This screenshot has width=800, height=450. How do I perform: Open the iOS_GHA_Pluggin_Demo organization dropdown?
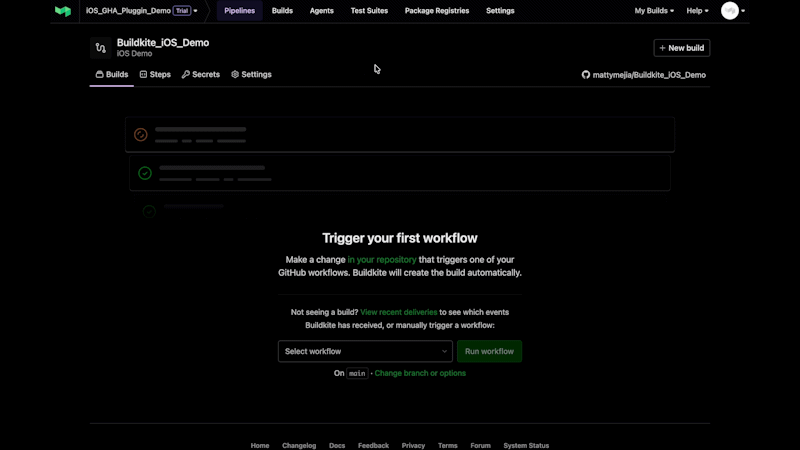pyautogui.click(x=141, y=11)
